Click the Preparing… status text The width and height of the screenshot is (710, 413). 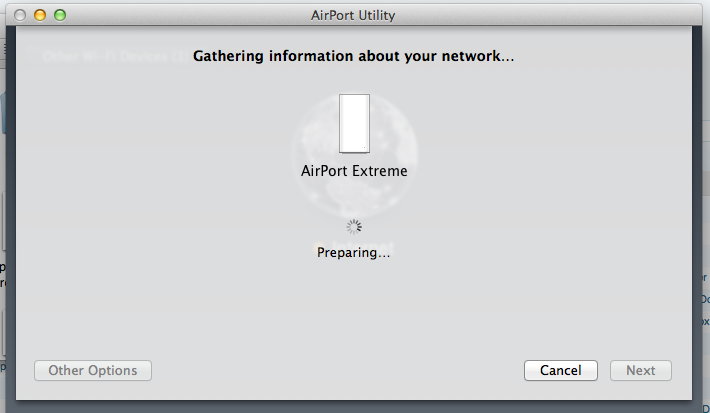353,252
